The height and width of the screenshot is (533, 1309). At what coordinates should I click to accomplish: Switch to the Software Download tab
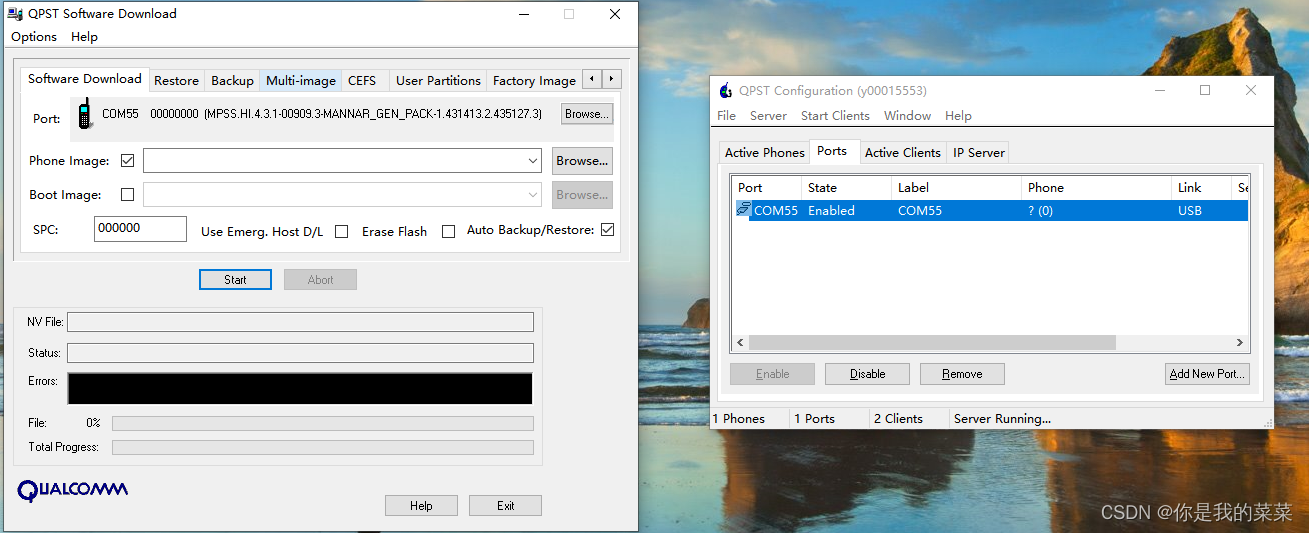click(85, 79)
